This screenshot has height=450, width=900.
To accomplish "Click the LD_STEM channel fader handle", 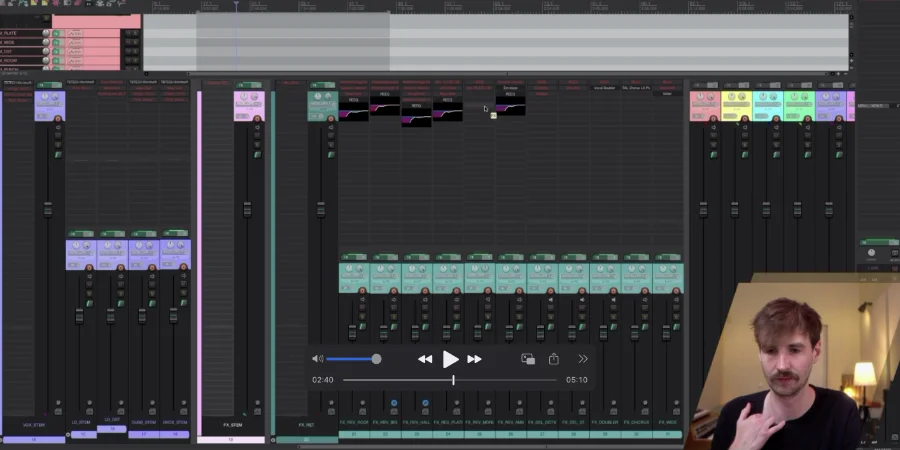I will 79,316.
